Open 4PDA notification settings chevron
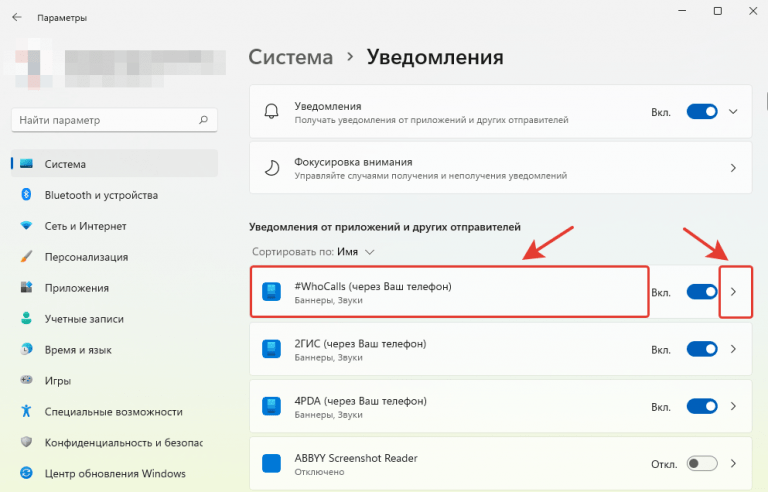Viewport: 768px width, 492px height. tap(735, 407)
